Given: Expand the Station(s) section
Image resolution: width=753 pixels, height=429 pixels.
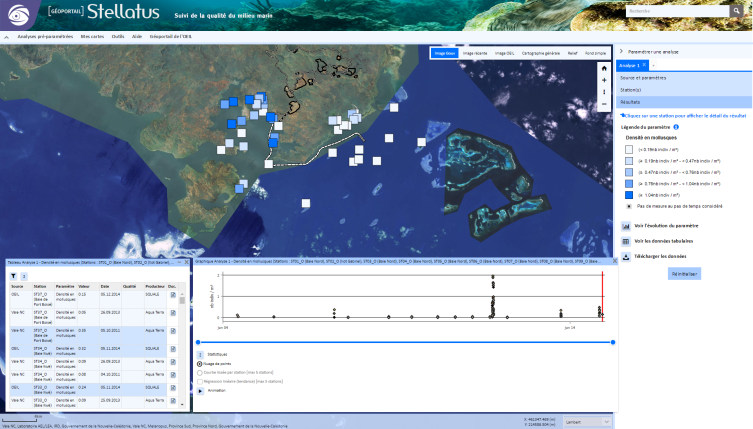Looking at the screenshot, I should [x=630, y=89].
